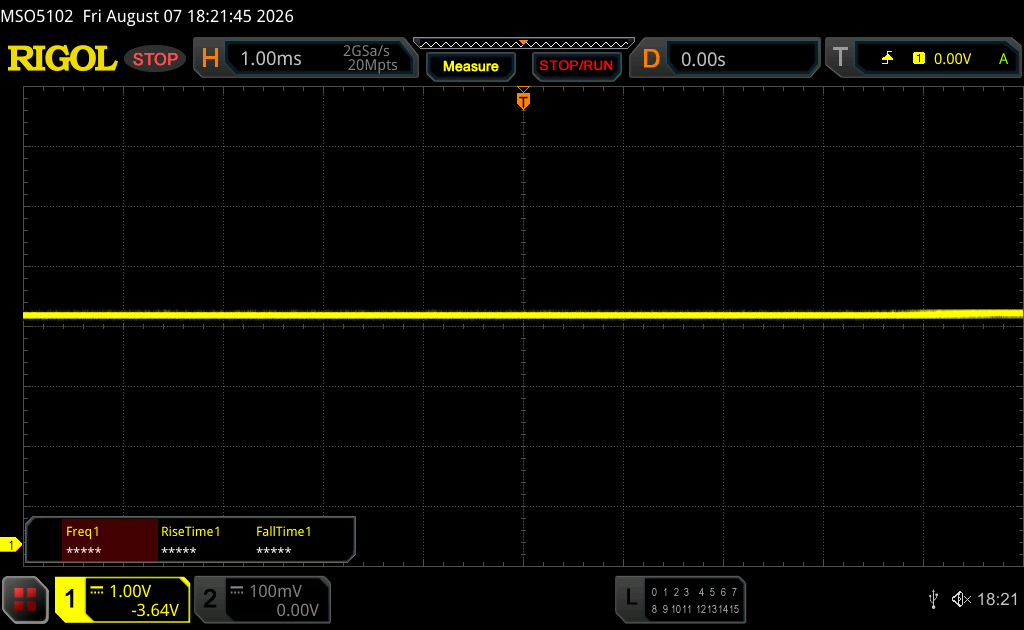Open the delay D 0.00s settings
The image size is (1024, 630).
click(724, 58)
